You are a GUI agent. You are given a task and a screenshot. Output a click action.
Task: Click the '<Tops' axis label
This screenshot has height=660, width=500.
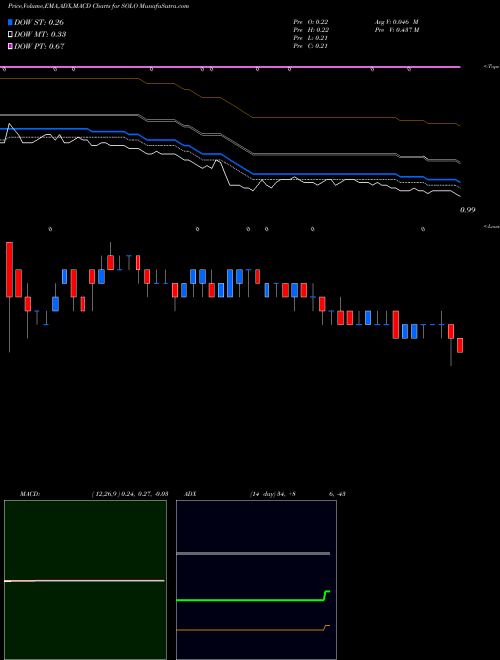coord(491,67)
